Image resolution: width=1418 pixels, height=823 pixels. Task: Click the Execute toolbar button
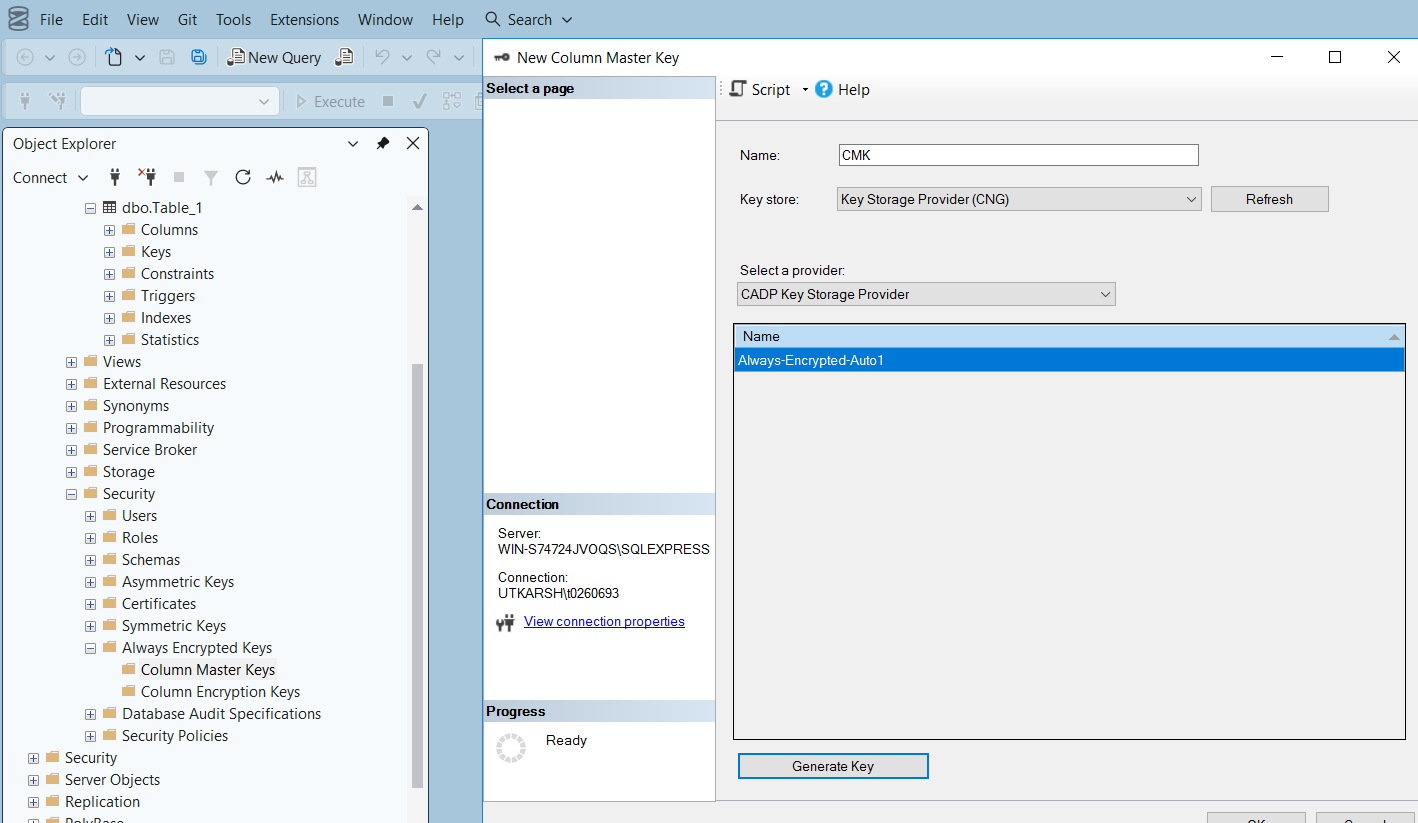tap(330, 101)
